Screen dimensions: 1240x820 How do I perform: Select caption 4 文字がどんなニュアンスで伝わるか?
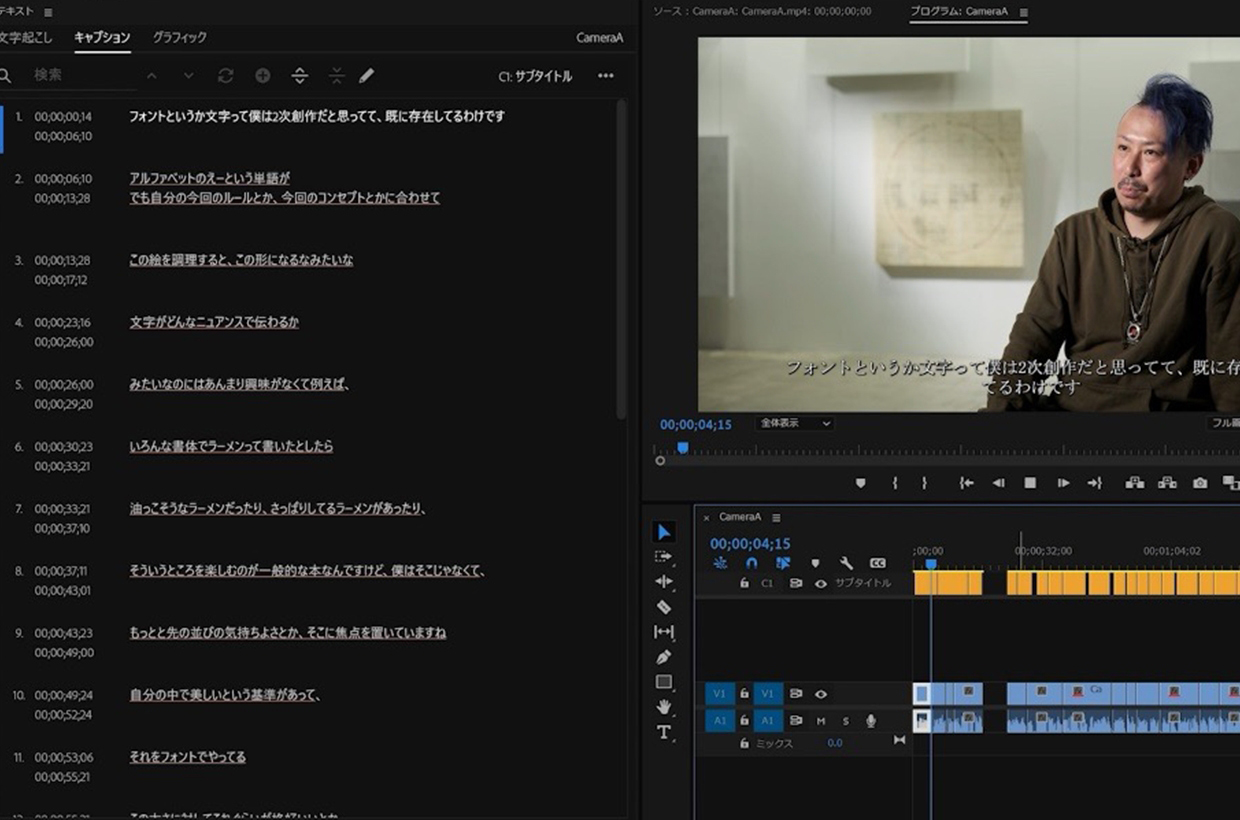pos(214,322)
